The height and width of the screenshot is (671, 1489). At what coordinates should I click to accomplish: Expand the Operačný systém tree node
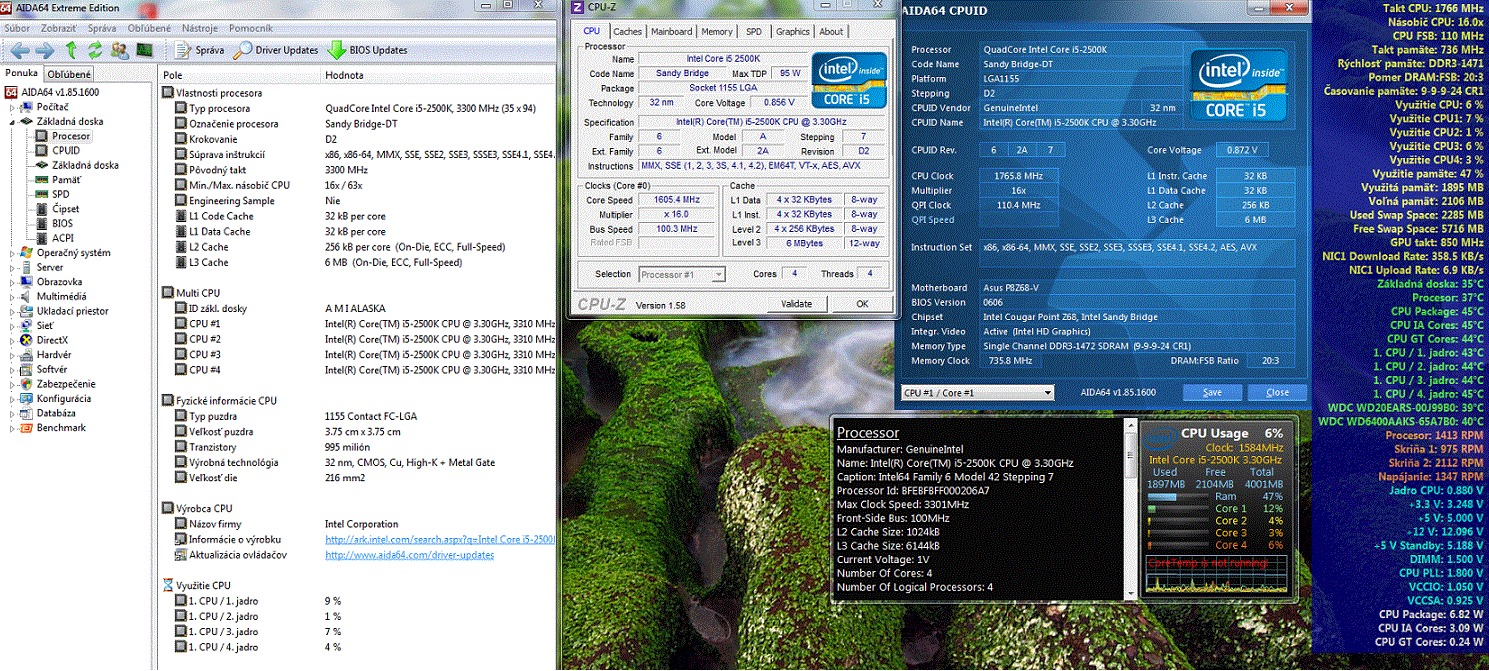click(x=13, y=253)
